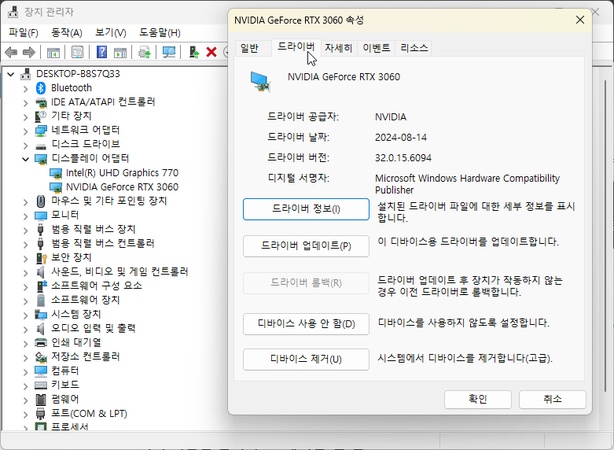This screenshot has width=614, height=450.
Task: Close the NVIDIA GeForce RTX 3060 properties dialog
Action: (x=580, y=20)
